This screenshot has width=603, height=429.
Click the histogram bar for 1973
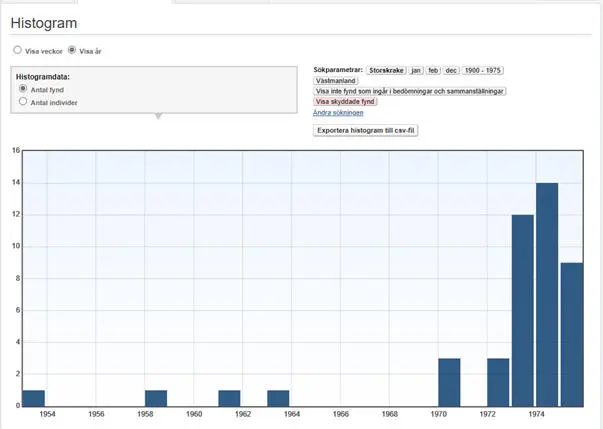point(522,310)
